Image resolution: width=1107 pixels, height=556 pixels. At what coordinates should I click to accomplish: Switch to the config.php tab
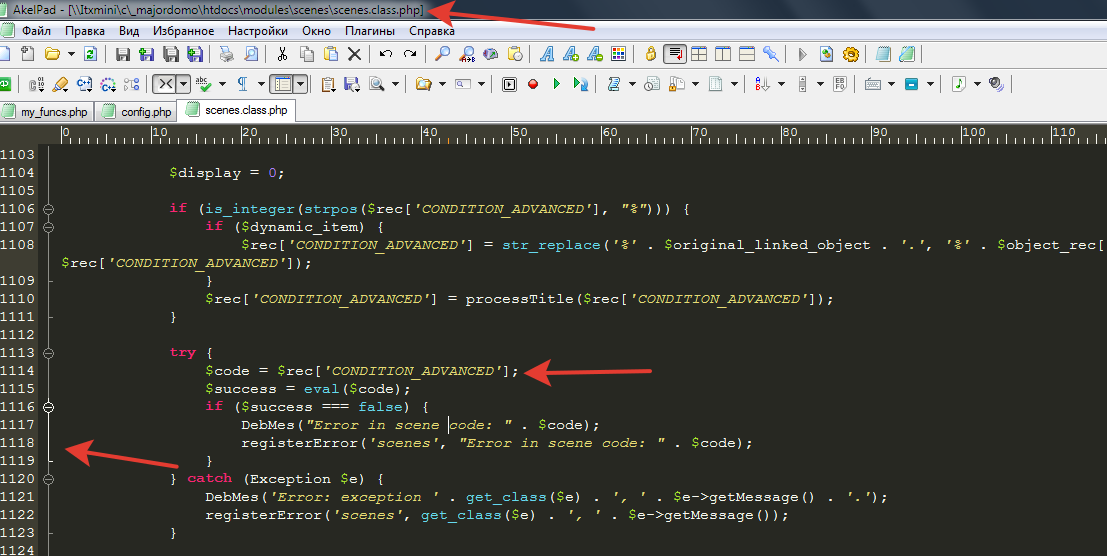coord(138,112)
